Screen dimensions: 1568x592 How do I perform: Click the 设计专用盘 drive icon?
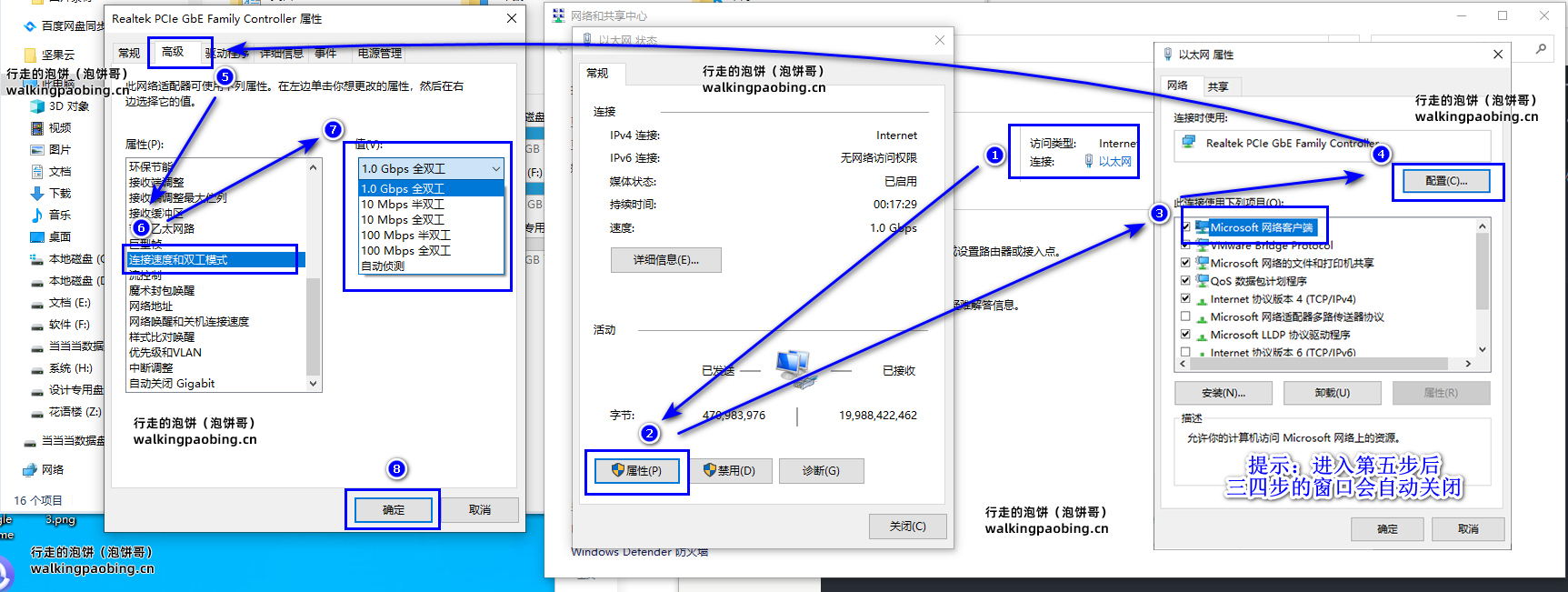coord(37,390)
